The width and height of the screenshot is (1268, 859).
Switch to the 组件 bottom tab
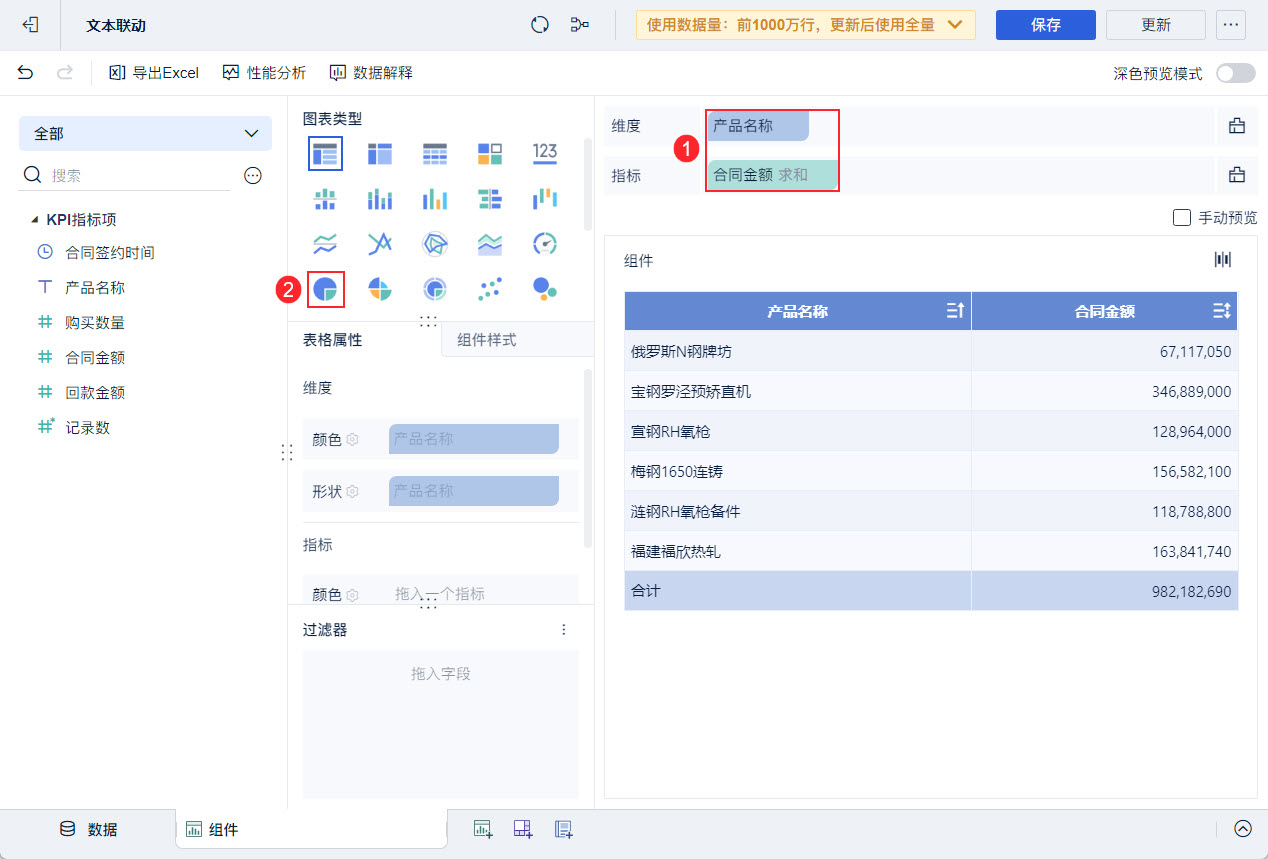(311, 829)
